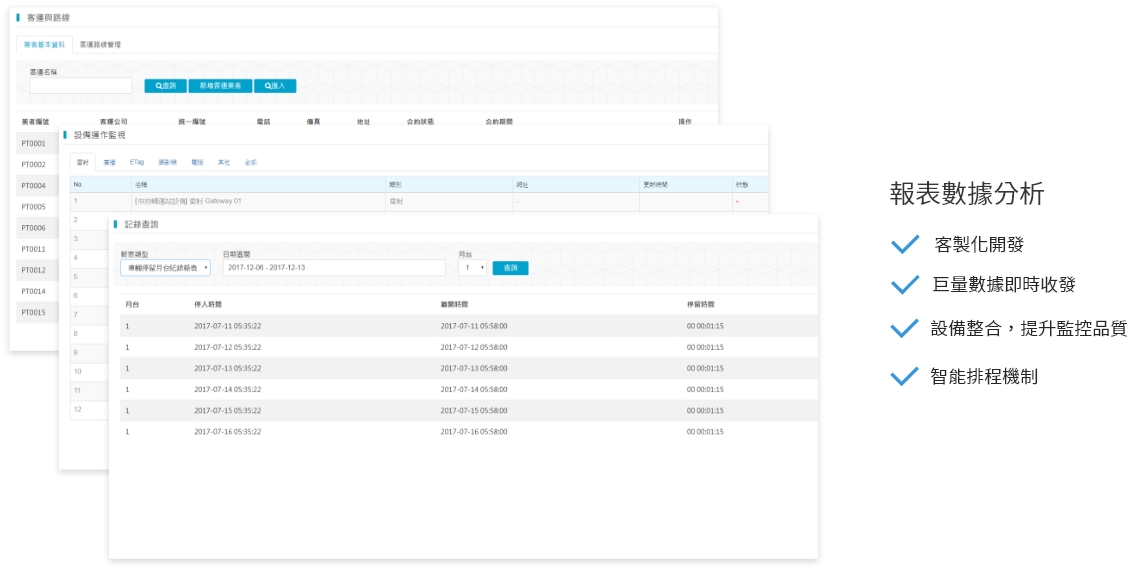Screen dimensions: 1144x571
Task: Select operator row PT0001
Action: [x=34, y=143]
